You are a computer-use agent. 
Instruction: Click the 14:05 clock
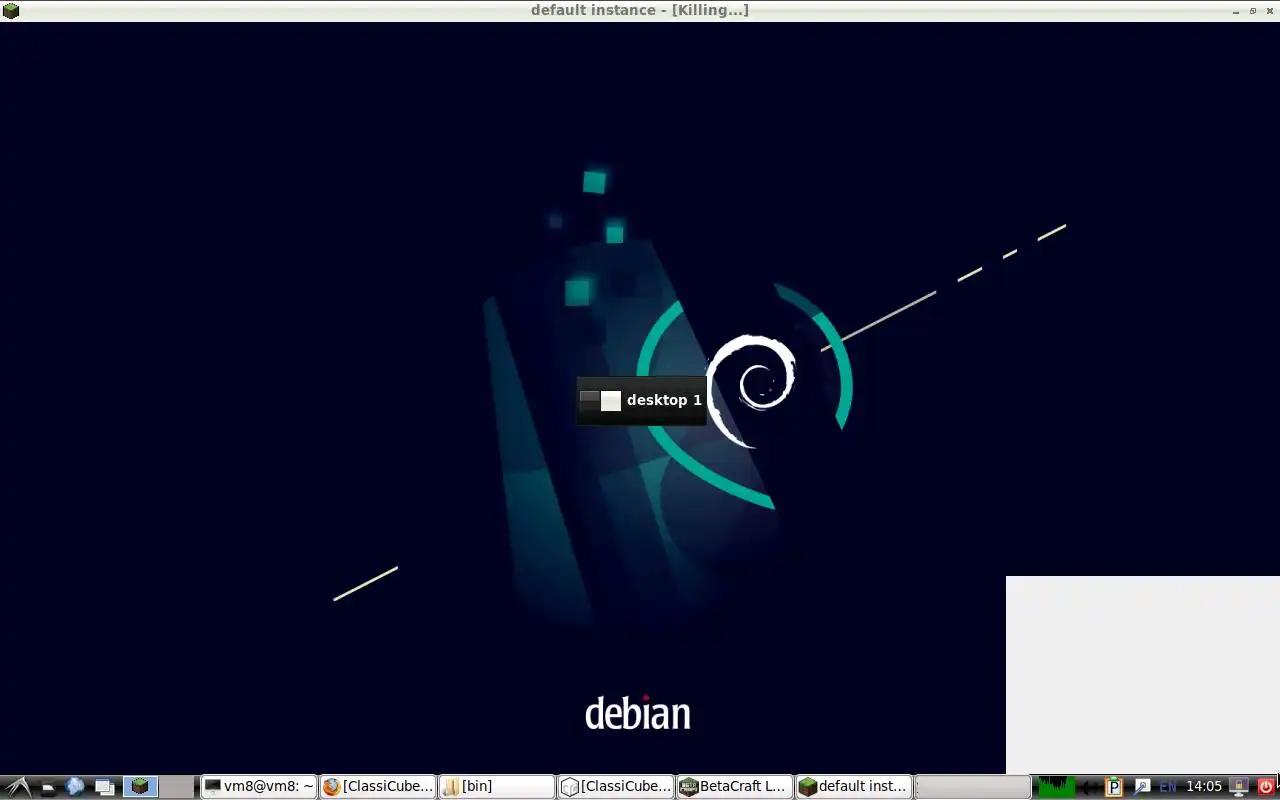tap(1204, 787)
